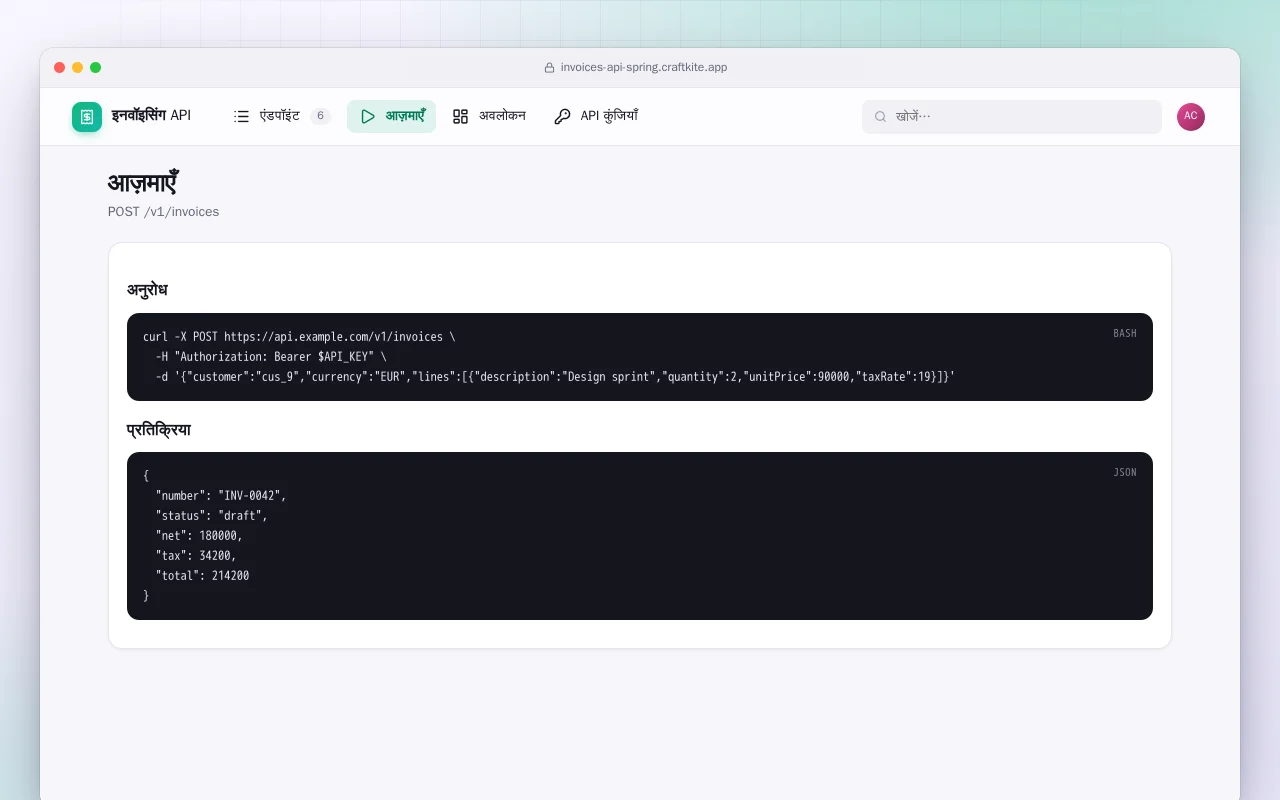This screenshot has height=800, width=1280.
Task: Click the एंडपॉइंट list icon
Action: (241, 116)
